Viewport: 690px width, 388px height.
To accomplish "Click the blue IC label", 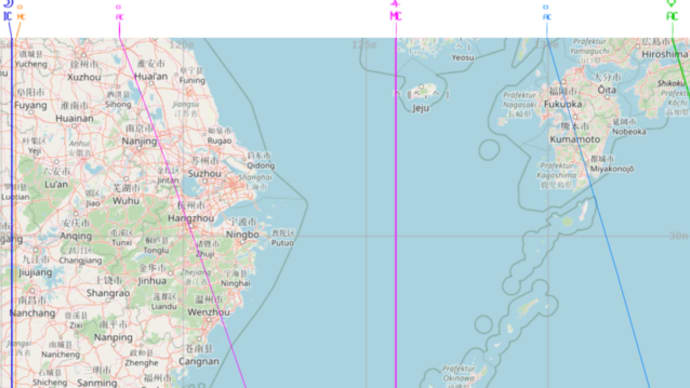I will pos(7,17).
